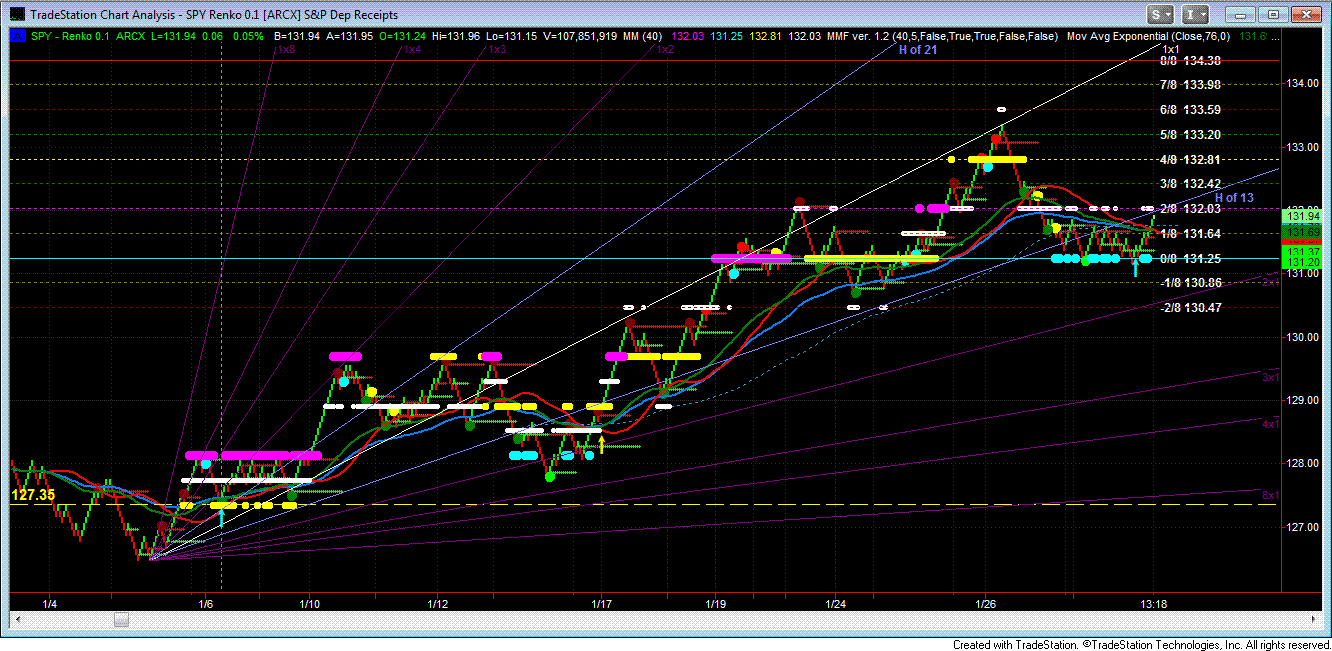Click the 13:18 time on time axis
Screen dimensions: 1332x651
pos(1154,604)
